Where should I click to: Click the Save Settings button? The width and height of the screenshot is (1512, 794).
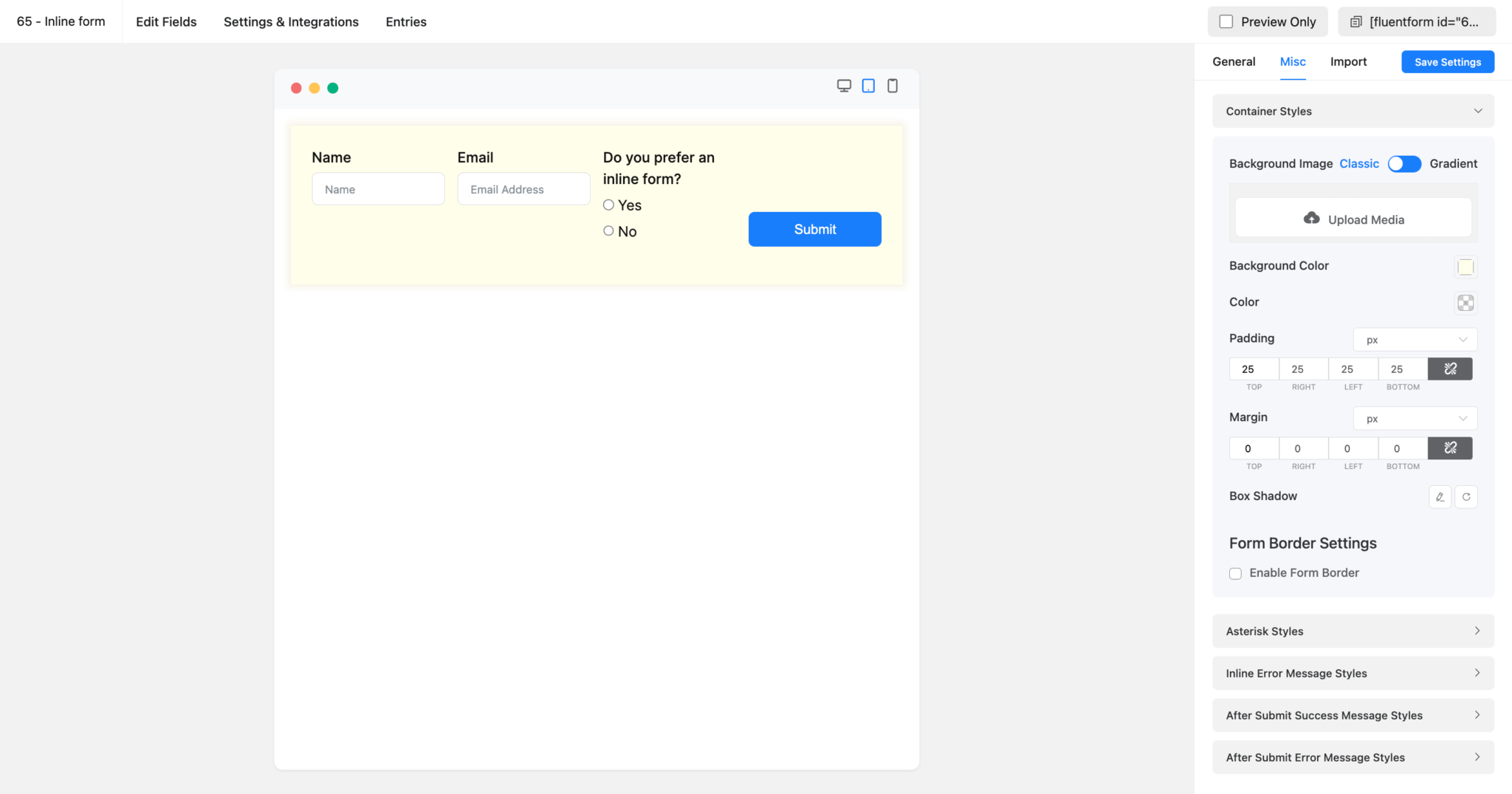pos(1447,62)
